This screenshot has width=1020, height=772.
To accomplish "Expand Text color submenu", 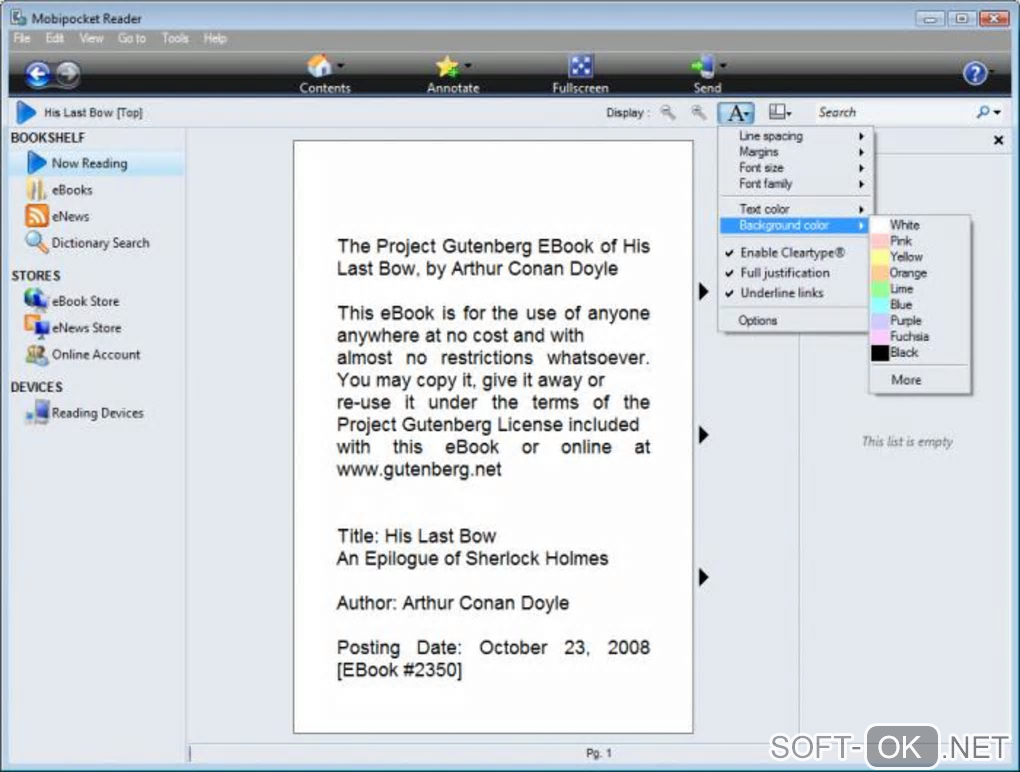I will [x=794, y=209].
